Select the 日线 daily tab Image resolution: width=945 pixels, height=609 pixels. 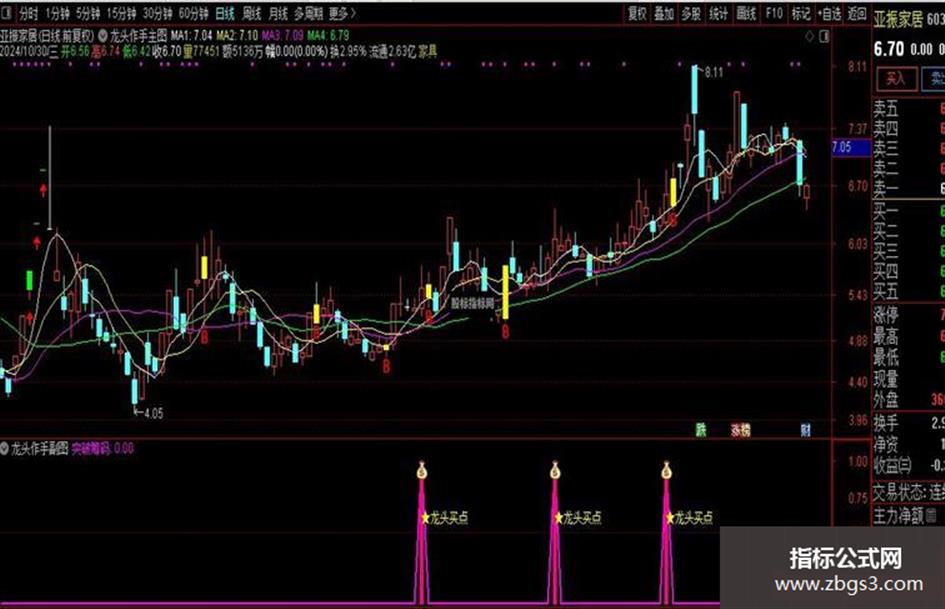click(x=224, y=13)
